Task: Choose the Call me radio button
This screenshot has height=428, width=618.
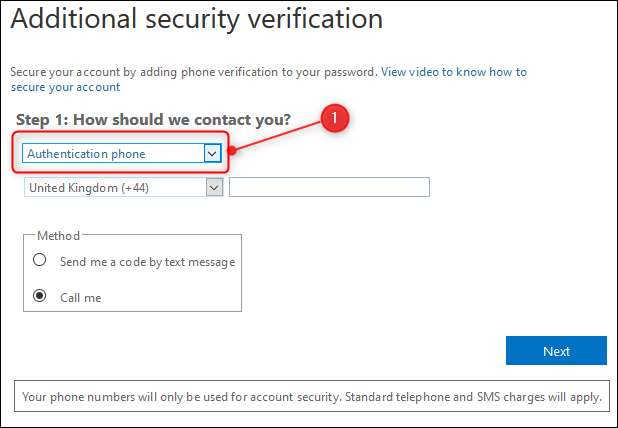Action: click(x=39, y=296)
